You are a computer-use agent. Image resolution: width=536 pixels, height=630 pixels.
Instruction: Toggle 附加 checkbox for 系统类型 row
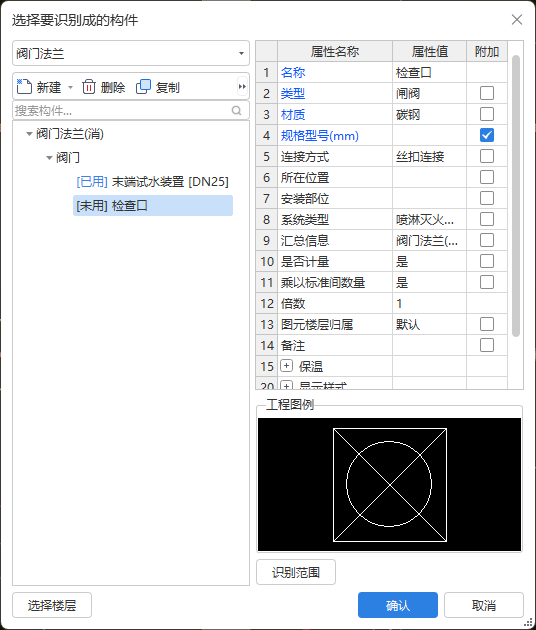click(487, 219)
